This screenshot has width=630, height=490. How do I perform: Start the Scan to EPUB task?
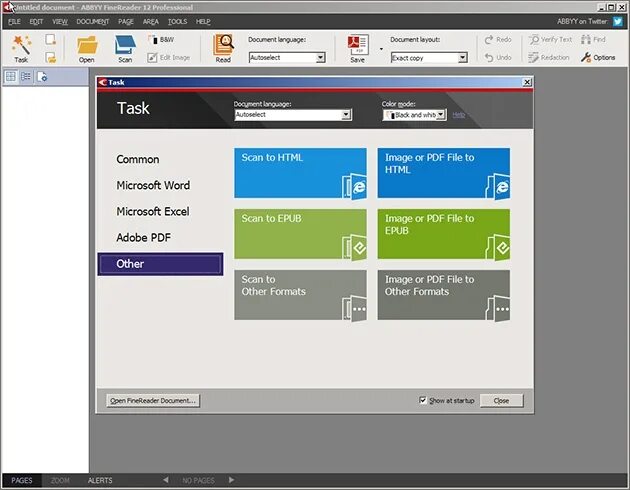point(301,234)
